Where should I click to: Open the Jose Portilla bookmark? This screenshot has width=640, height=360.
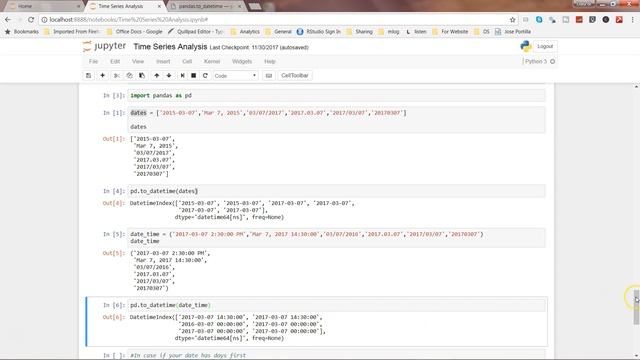click(x=513, y=31)
